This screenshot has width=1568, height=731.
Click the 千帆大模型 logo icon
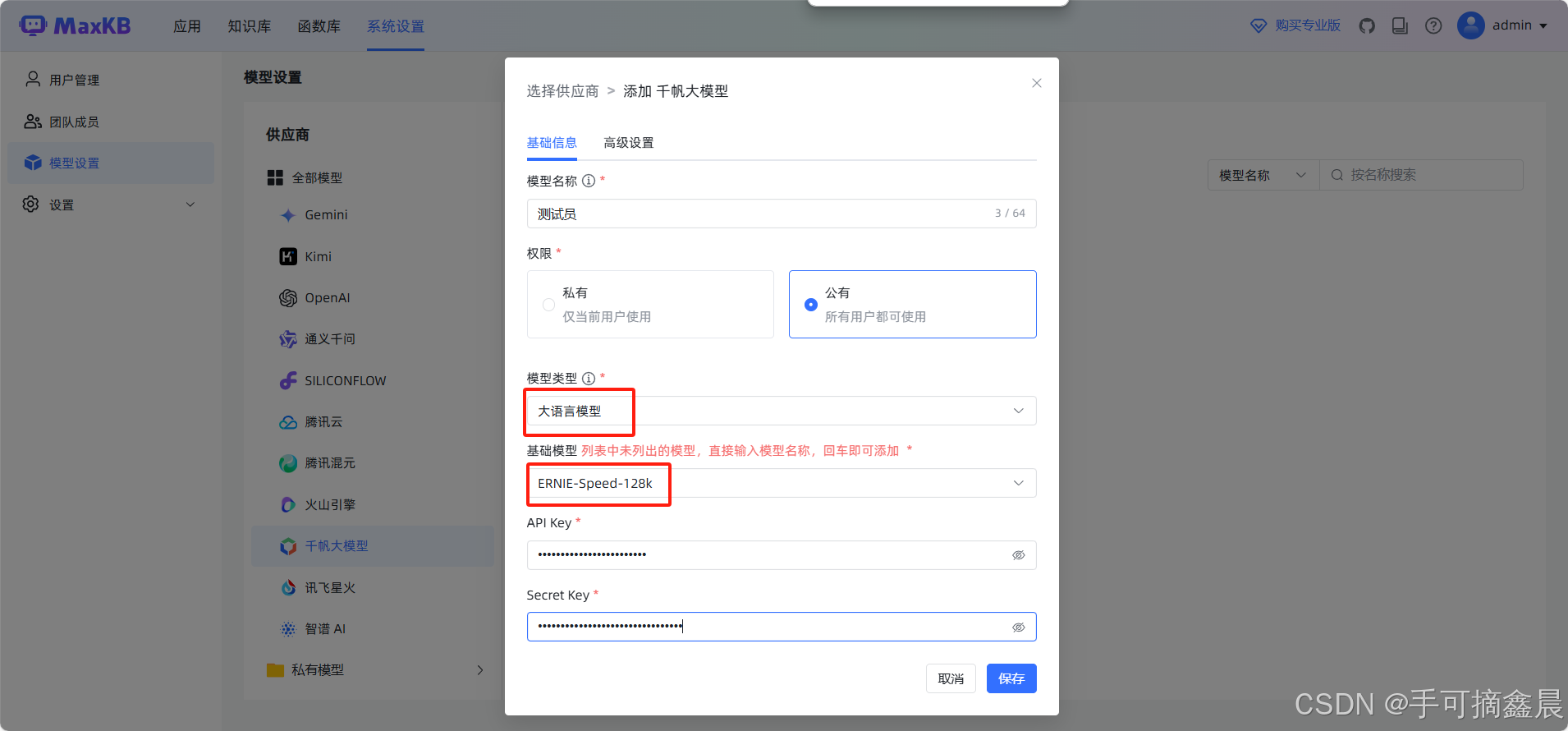pyautogui.click(x=288, y=546)
